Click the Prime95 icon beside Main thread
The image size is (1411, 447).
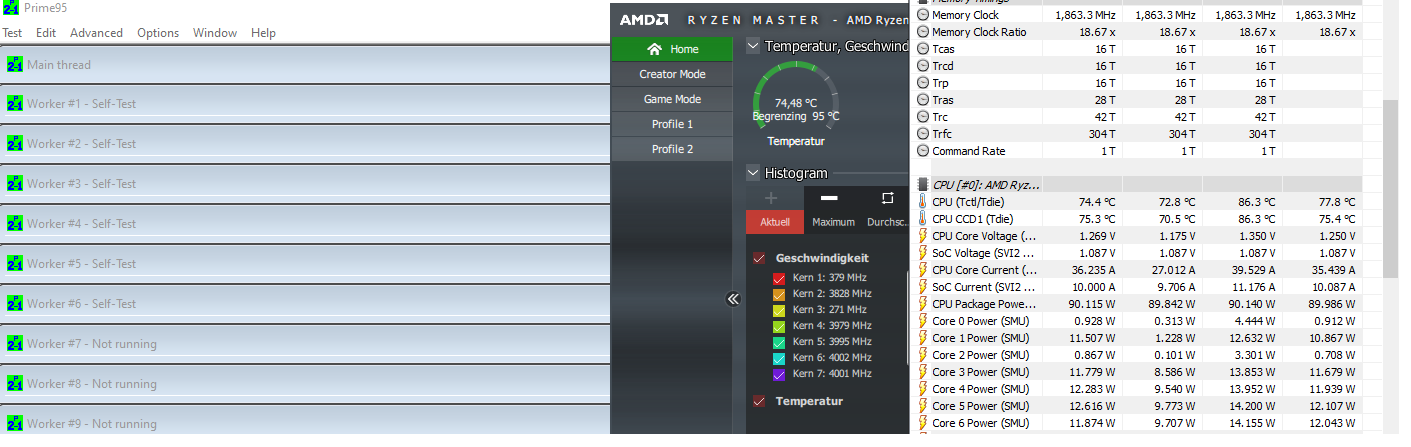tap(15, 65)
